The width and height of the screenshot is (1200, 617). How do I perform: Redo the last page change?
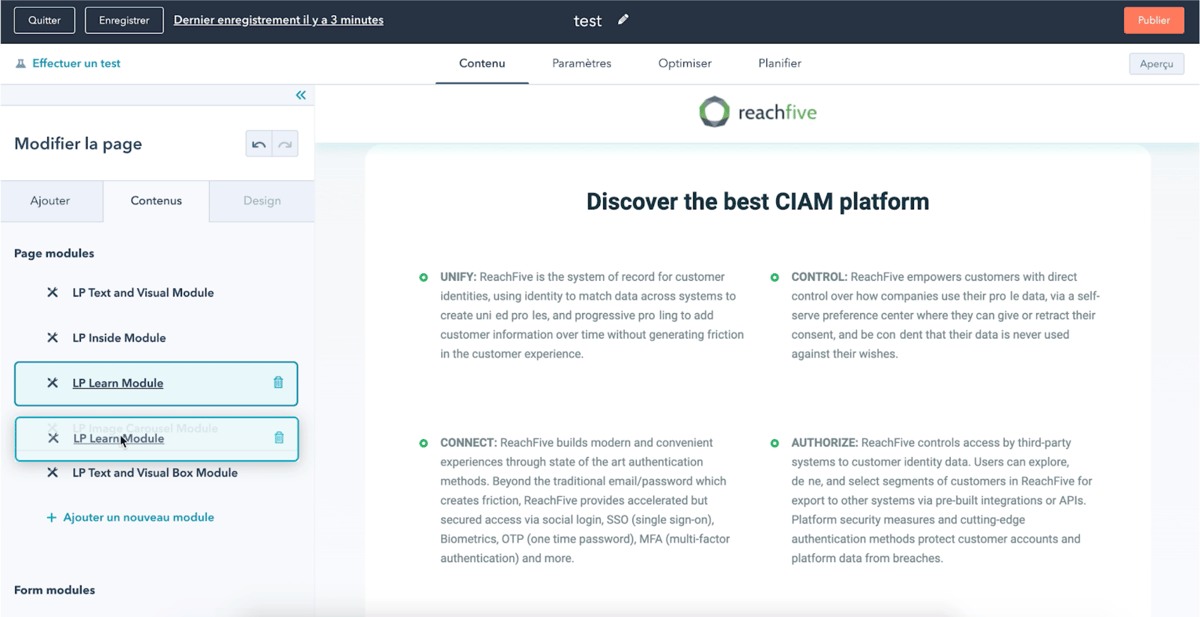[x=285, y=145]
